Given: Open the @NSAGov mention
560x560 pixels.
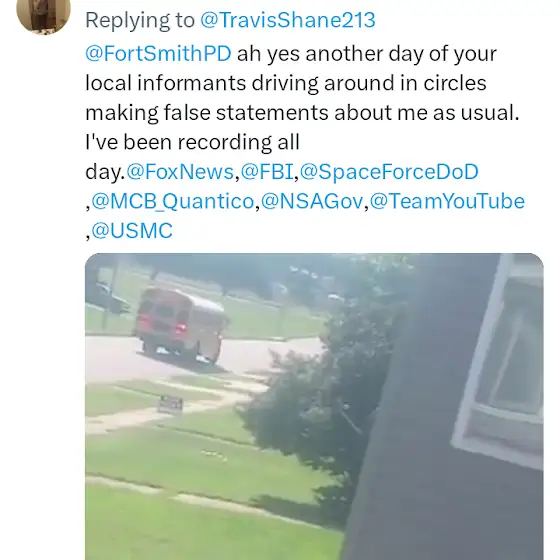Looking at the screenshot, I should (312, 201).
